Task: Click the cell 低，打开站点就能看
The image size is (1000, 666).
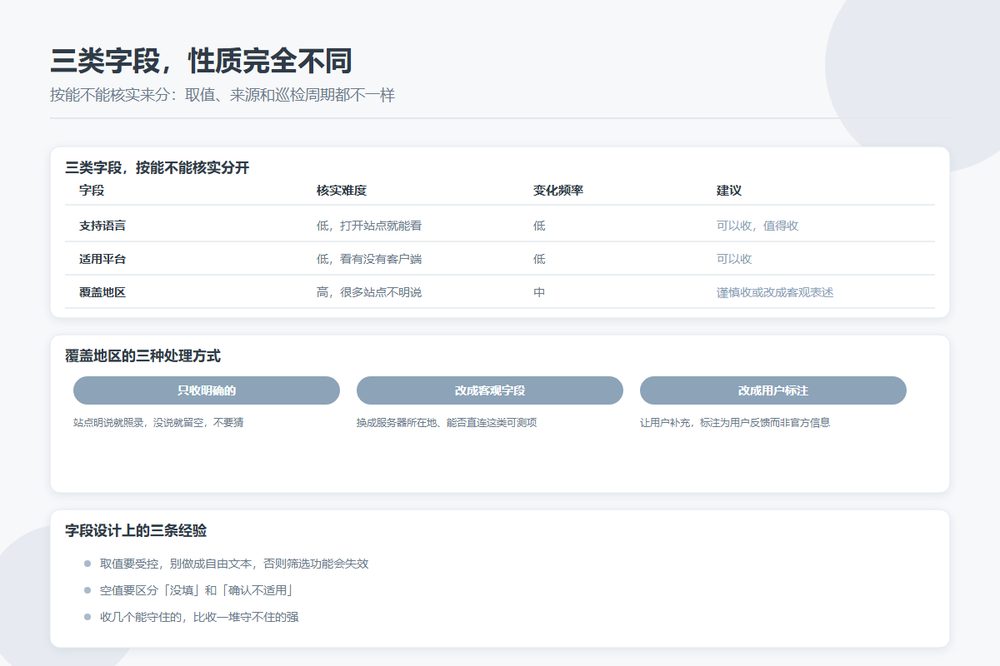Action: click(369, 225)
